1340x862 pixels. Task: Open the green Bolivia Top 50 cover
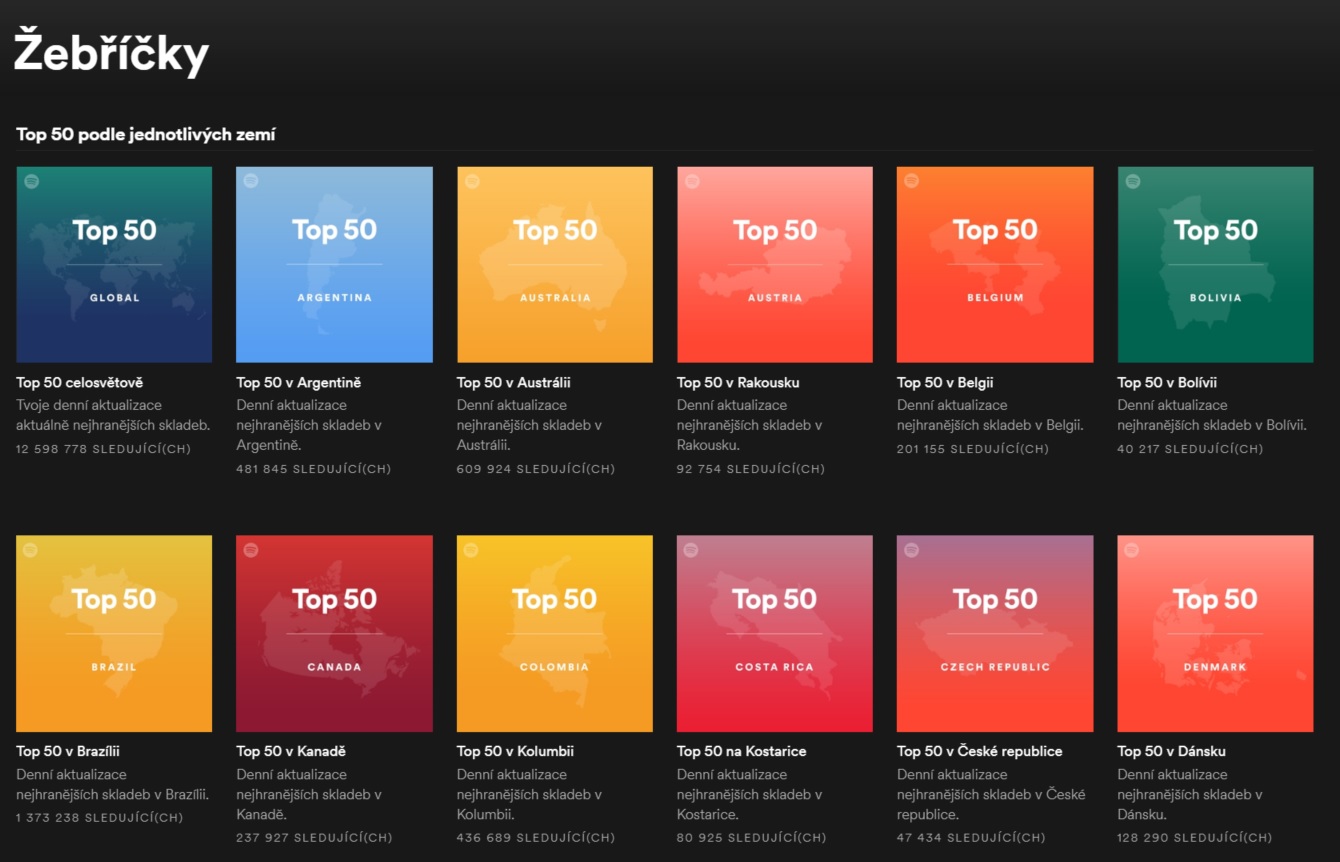click(1215, 264)
